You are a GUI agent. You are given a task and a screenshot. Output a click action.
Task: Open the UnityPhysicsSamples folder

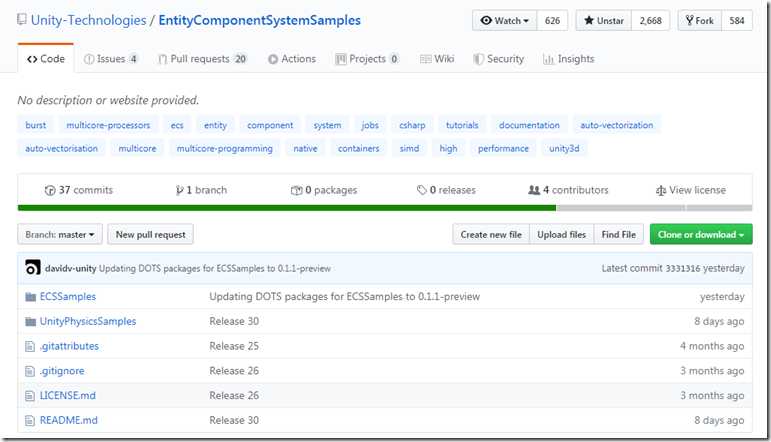(88, 321)
